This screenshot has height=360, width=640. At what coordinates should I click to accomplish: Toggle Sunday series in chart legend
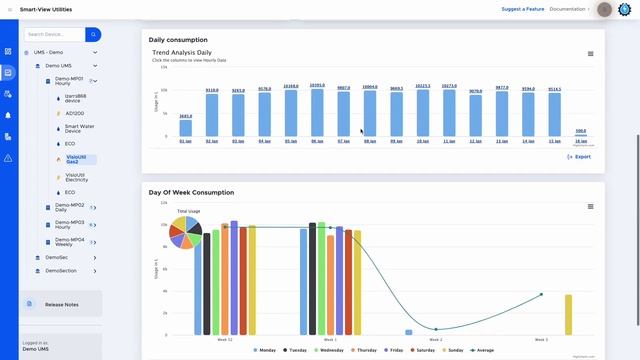453,350
